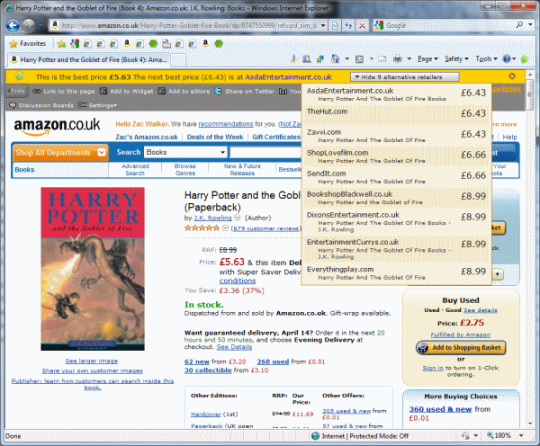Click the search magnifier in the Google box
This screenshot has height=446, width=540.
tap(519, 25)
